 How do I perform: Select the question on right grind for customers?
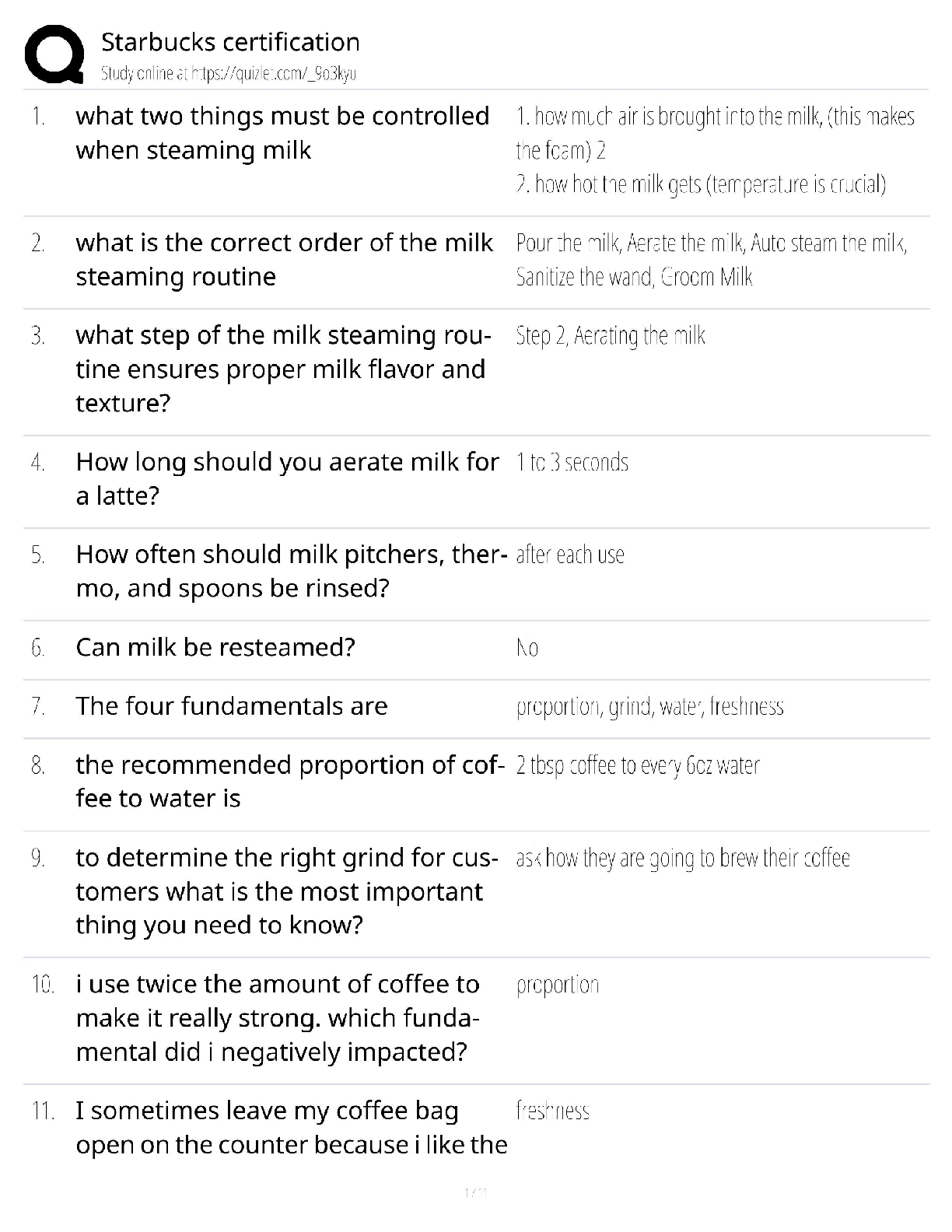point(286,891)
